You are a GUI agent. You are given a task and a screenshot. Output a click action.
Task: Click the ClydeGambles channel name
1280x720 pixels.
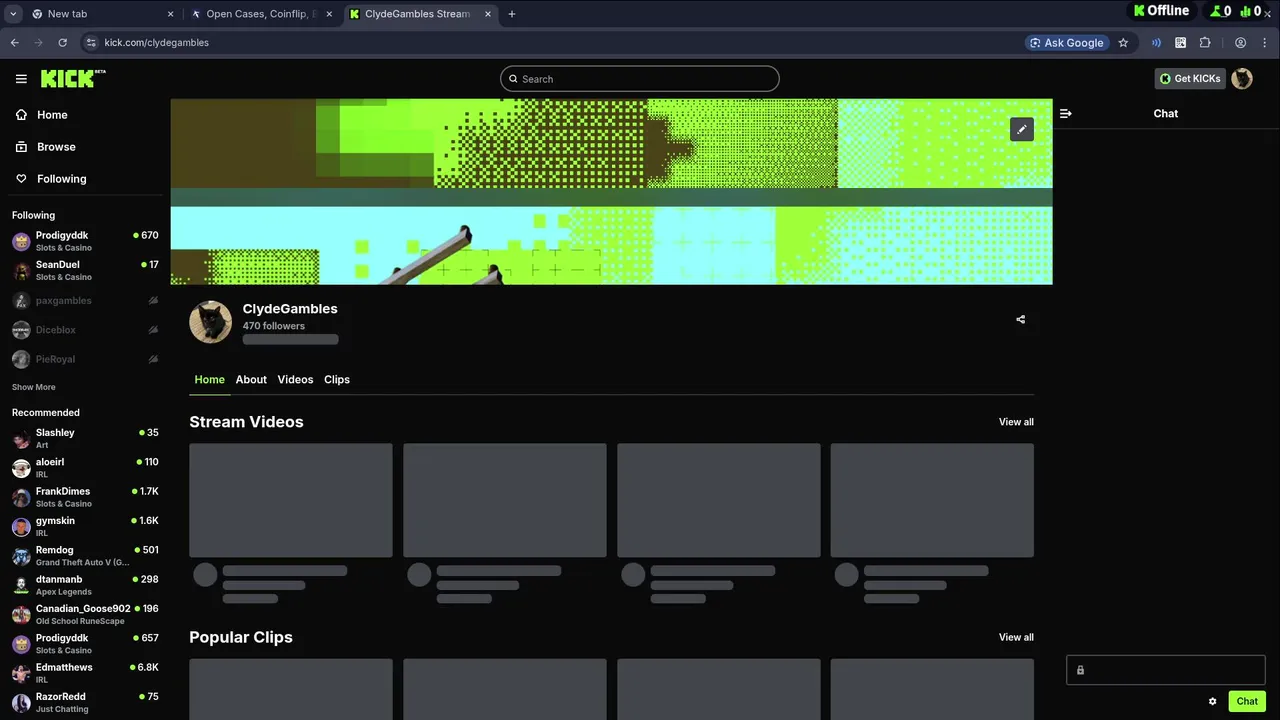click(x=290, y=309)
